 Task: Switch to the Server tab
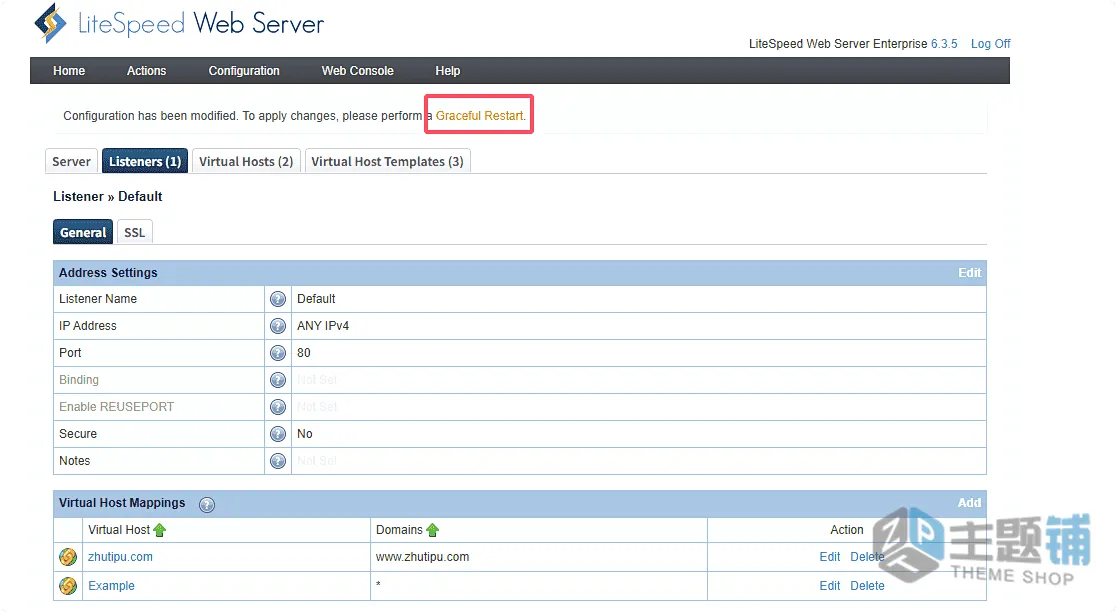click(x=71, y=162)
